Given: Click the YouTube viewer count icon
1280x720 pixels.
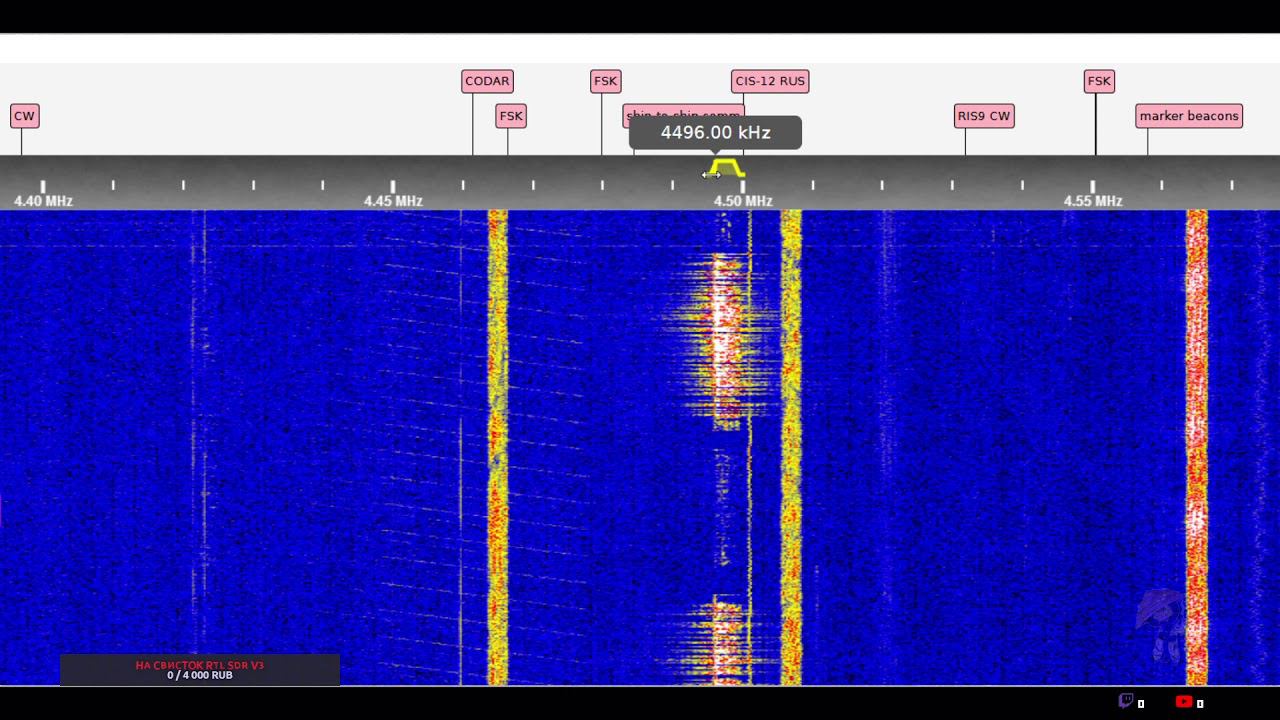Looking at the screenshot, I should click(x=1184, y=702).
